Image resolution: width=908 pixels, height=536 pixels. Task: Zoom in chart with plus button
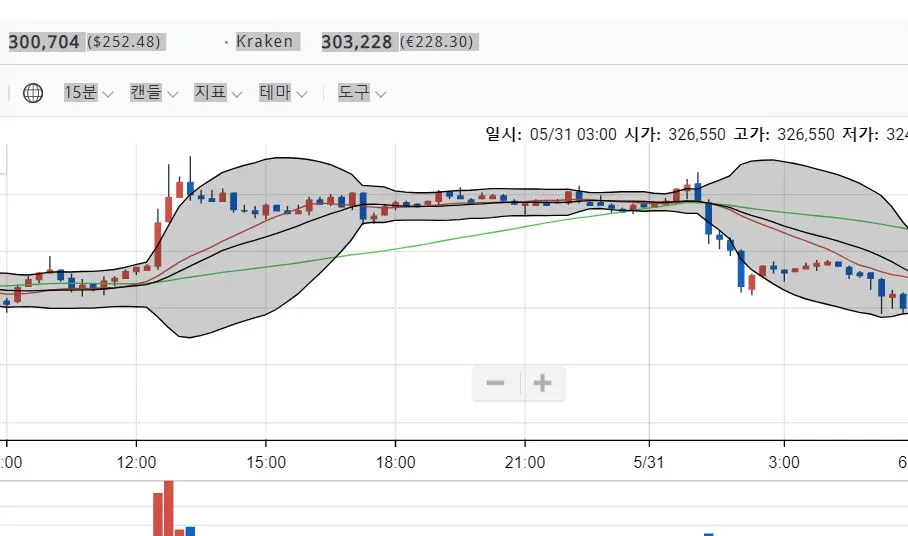click(x=542, y=383)
